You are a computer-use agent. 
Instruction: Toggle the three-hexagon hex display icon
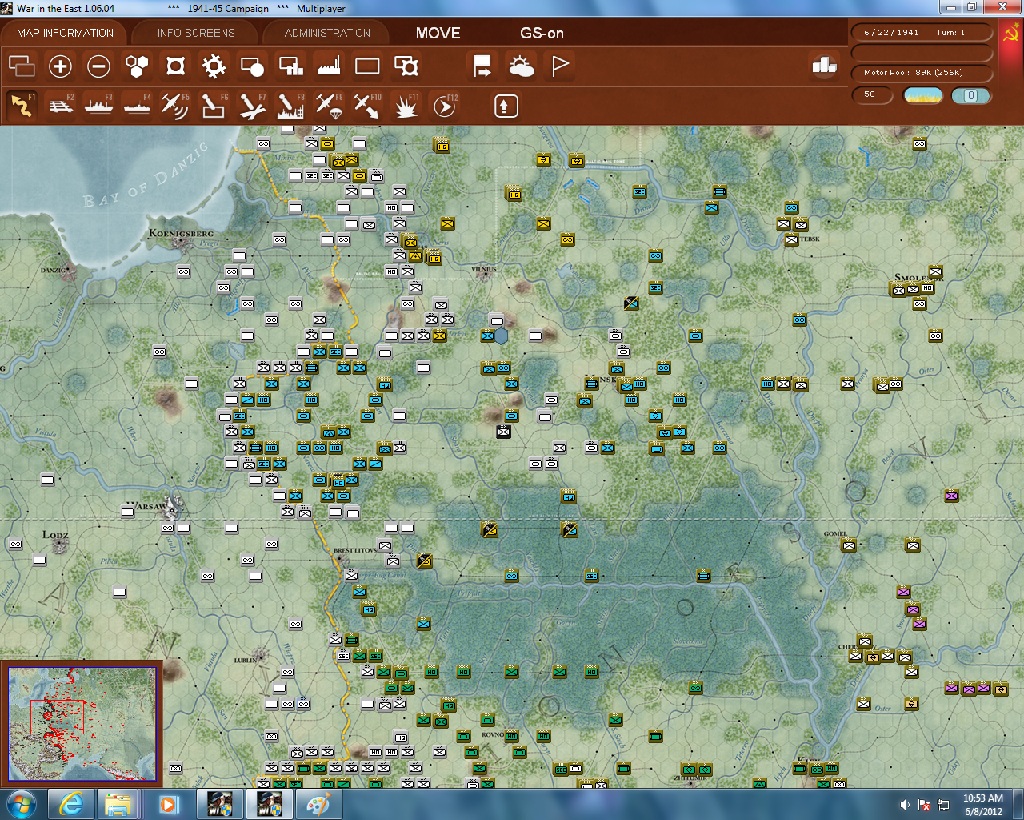(137, 66)
